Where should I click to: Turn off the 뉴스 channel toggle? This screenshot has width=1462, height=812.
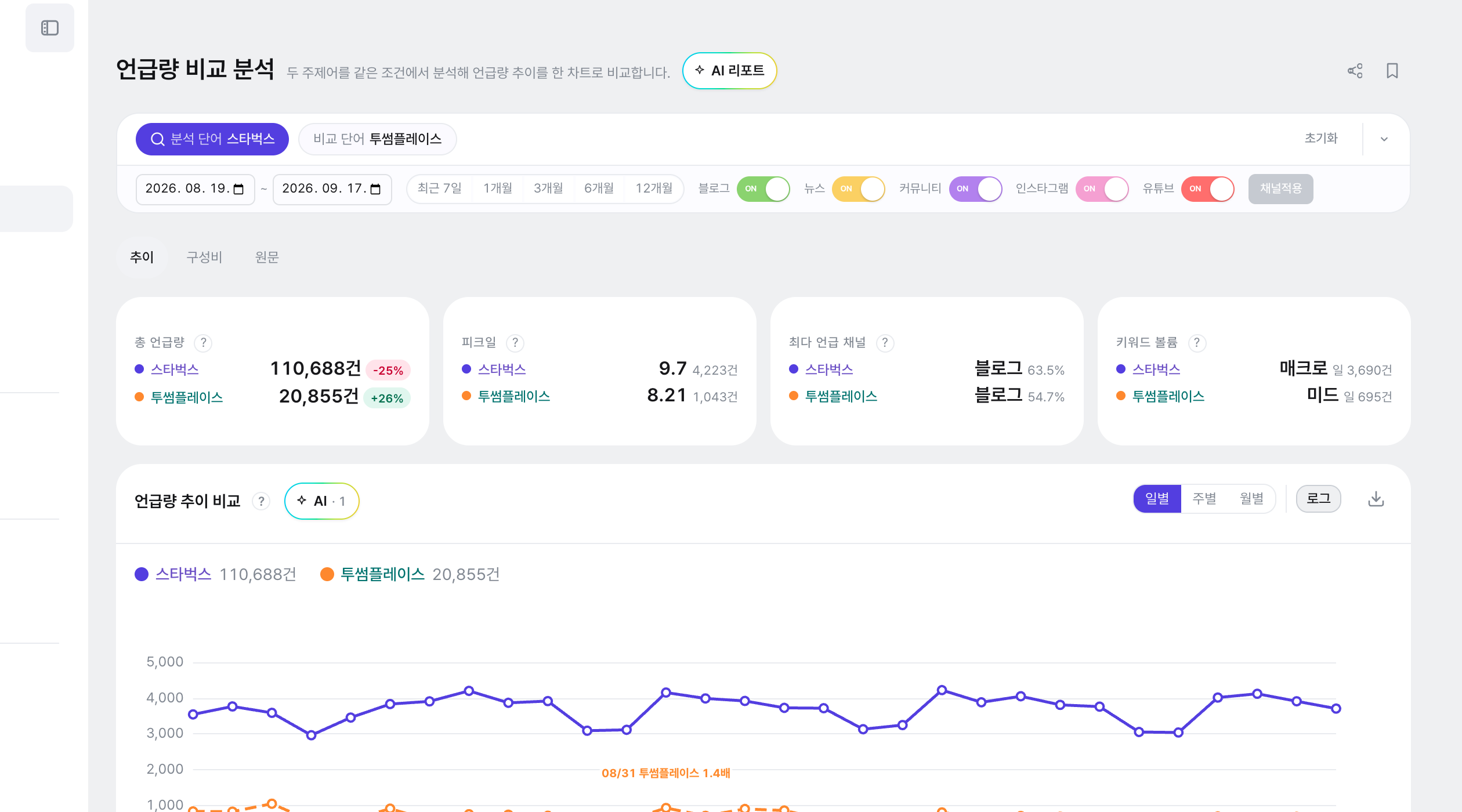(858, 188)
